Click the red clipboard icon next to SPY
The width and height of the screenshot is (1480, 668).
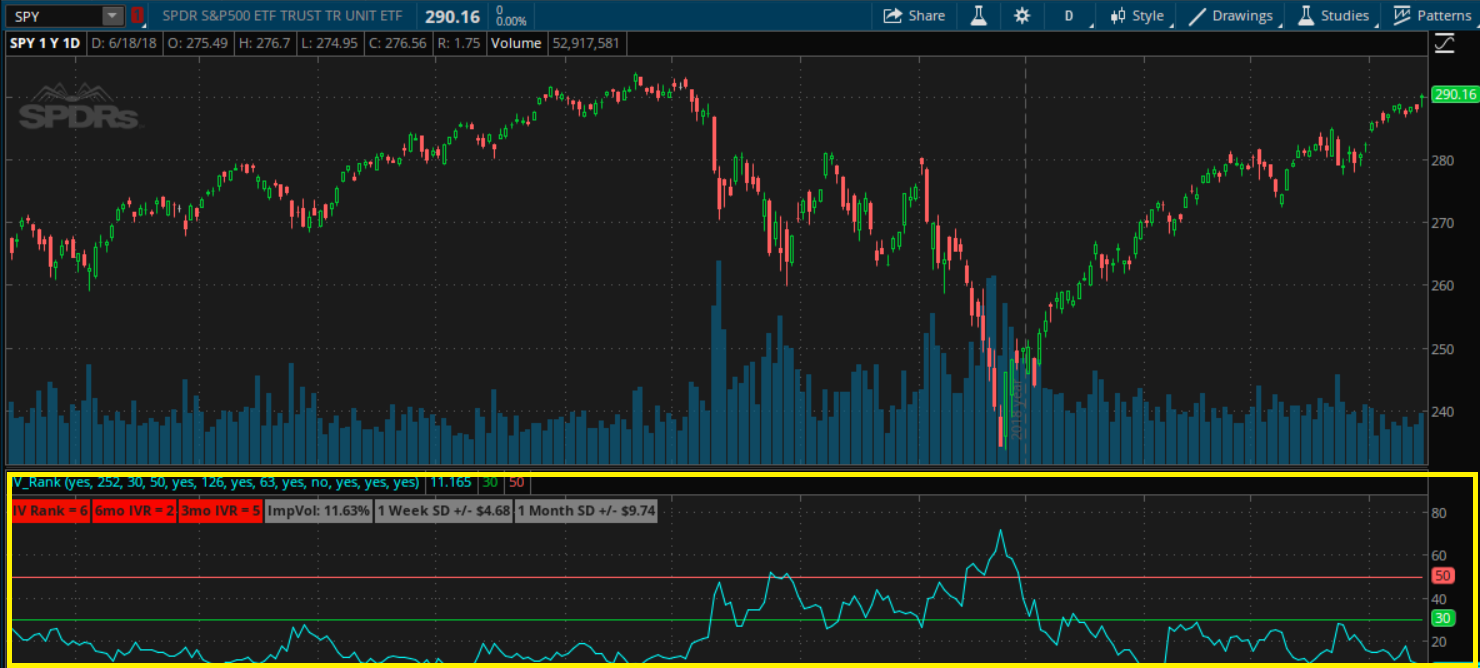pyautogui.click(x=137, y=16)
